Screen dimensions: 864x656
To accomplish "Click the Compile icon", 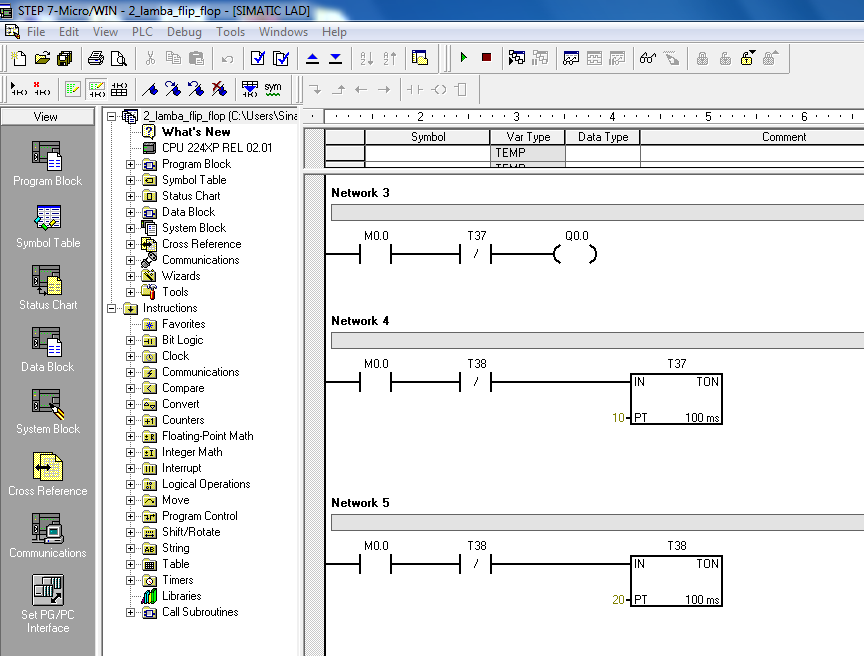I will tap(257, 58).
